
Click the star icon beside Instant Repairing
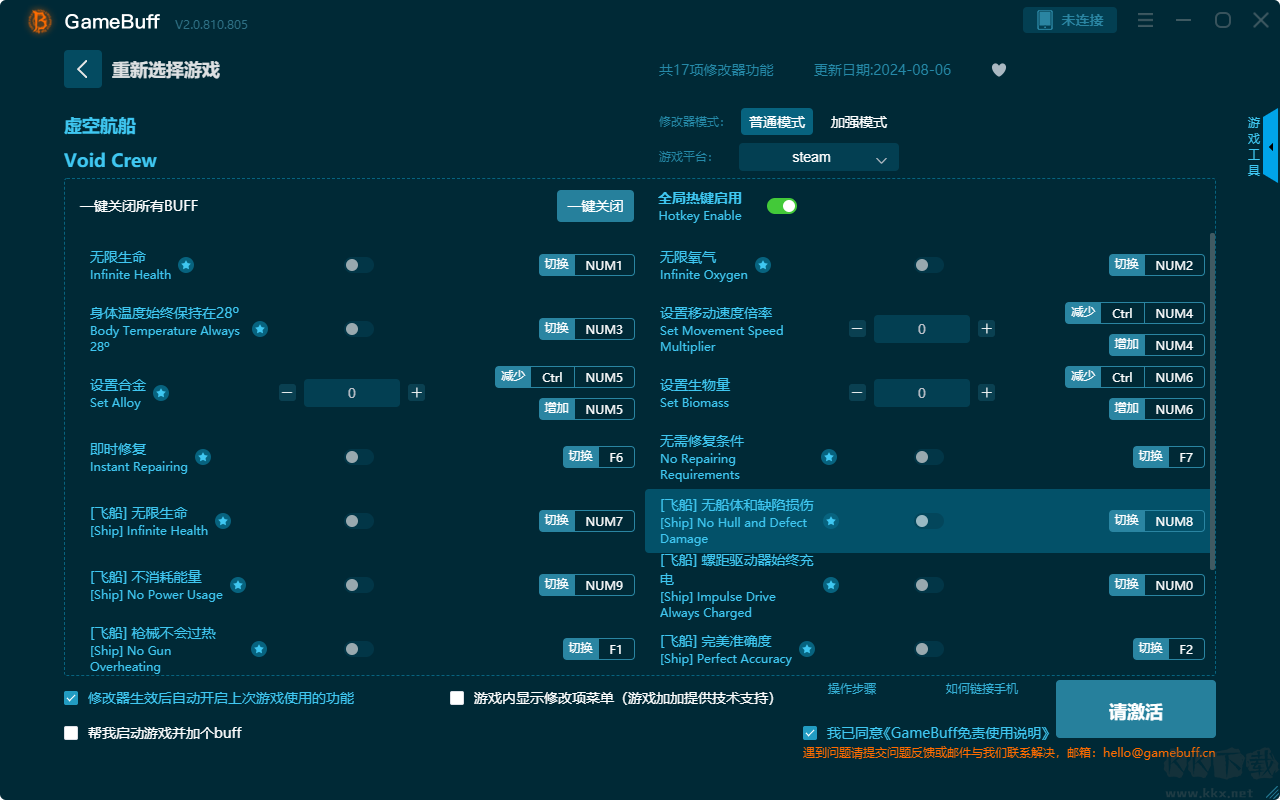click(x=203, y=457)
